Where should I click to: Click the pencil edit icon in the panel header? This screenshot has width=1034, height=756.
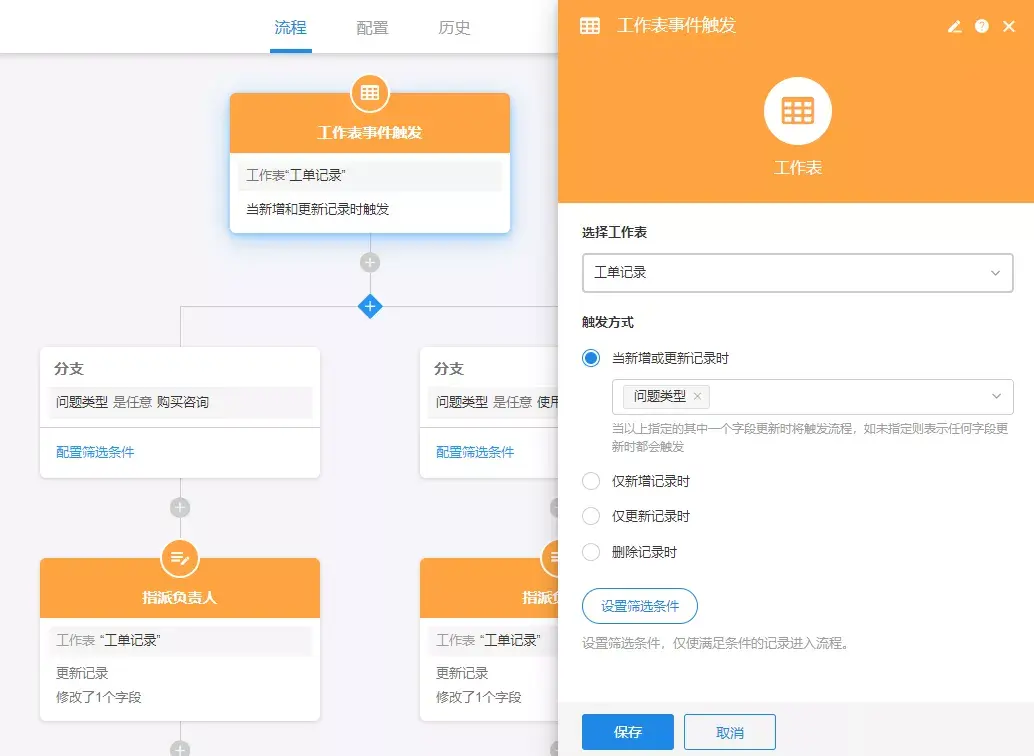(954, 27)
